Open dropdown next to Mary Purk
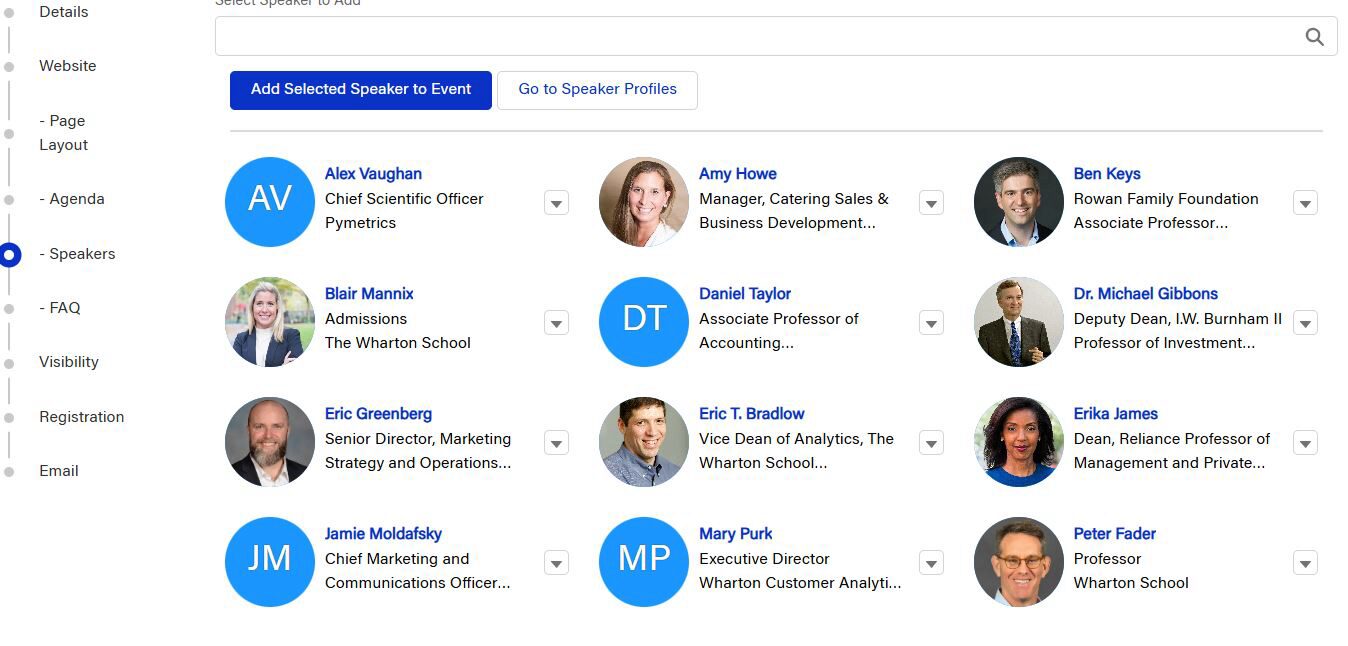 tap(931, 563)
